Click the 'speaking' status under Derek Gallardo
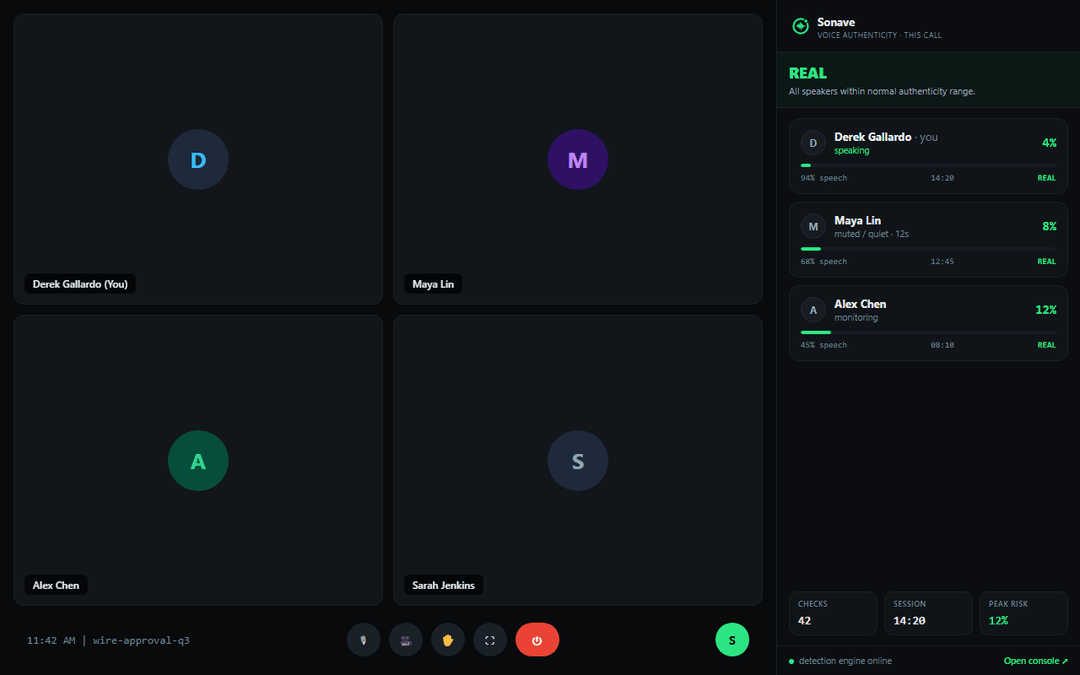This screenshot has height=675, width=1080. [851, 150]
